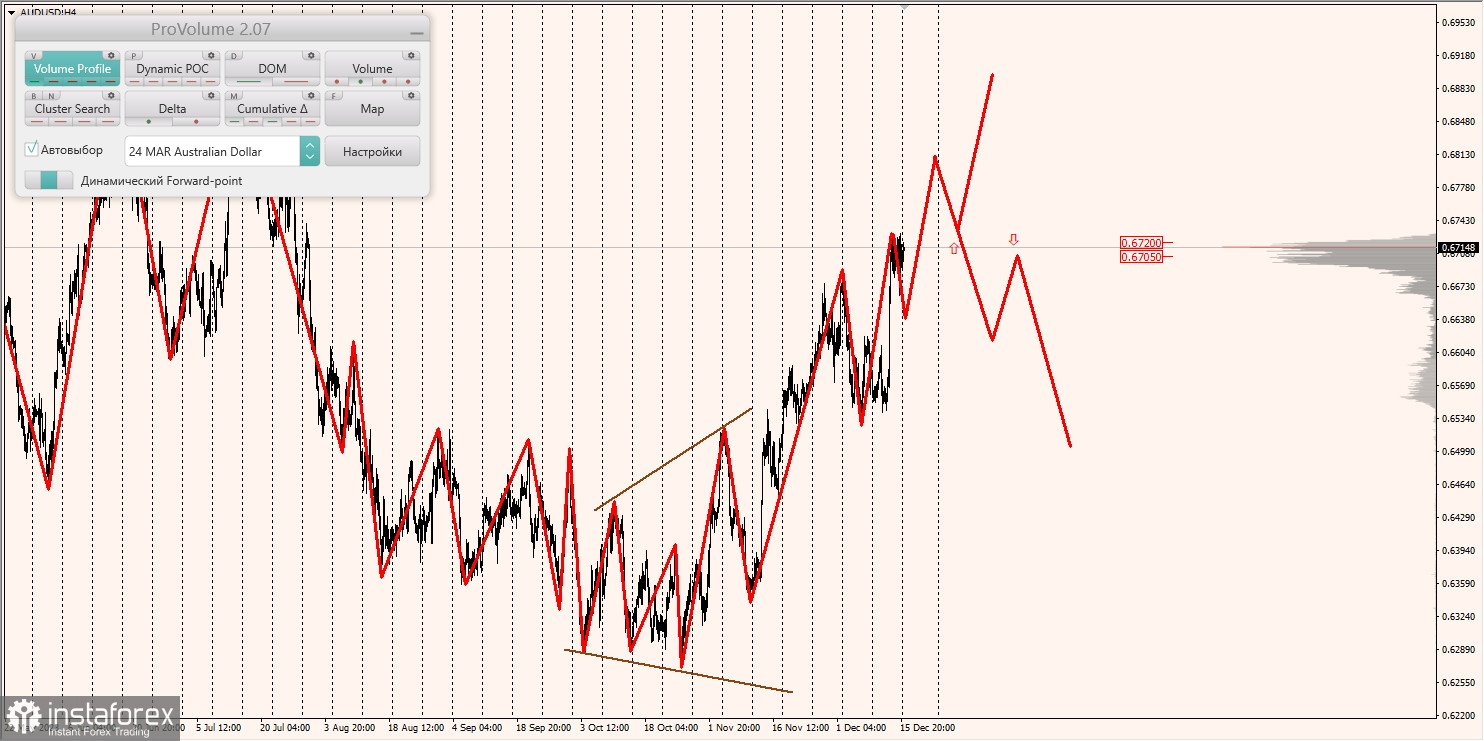1484x741 pixels.
Task: Click the red up arrow on chart
Action: coord(953,248)
